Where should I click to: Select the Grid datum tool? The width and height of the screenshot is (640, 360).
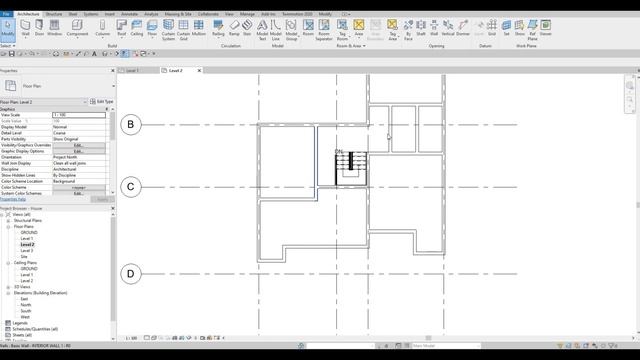[x=492, y=29]
